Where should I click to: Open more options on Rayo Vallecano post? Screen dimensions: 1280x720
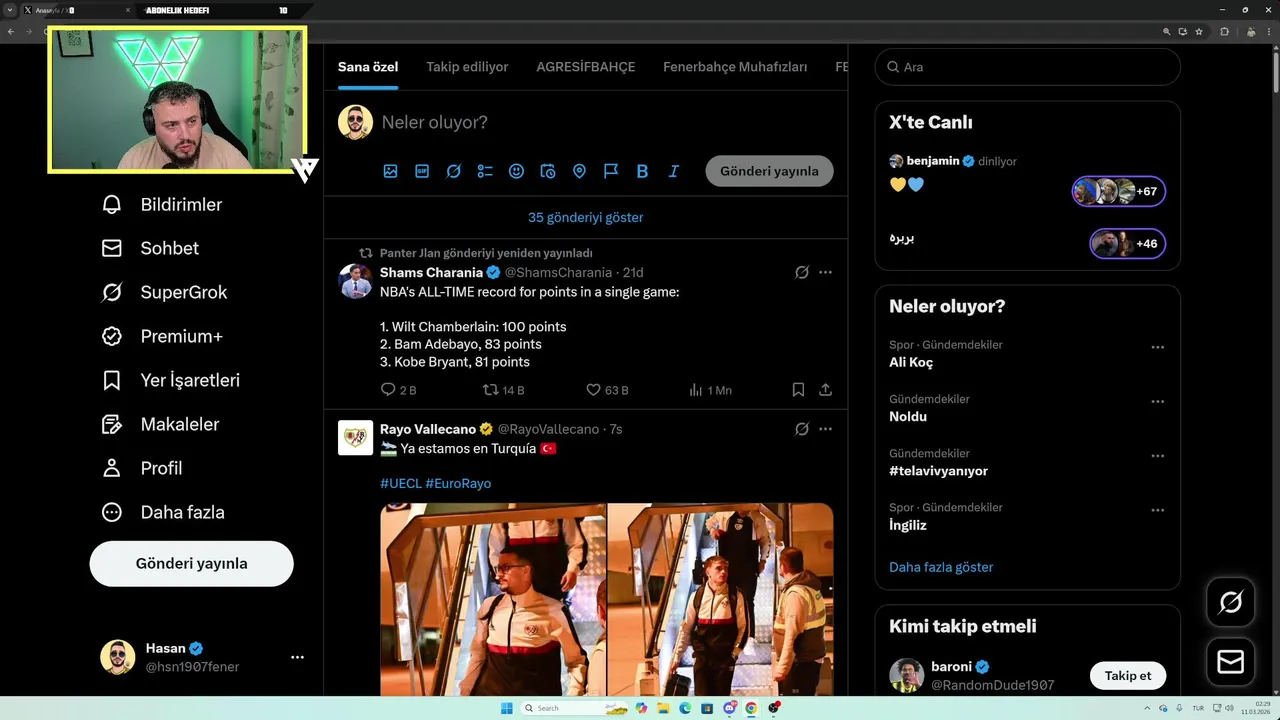point(825,429)
